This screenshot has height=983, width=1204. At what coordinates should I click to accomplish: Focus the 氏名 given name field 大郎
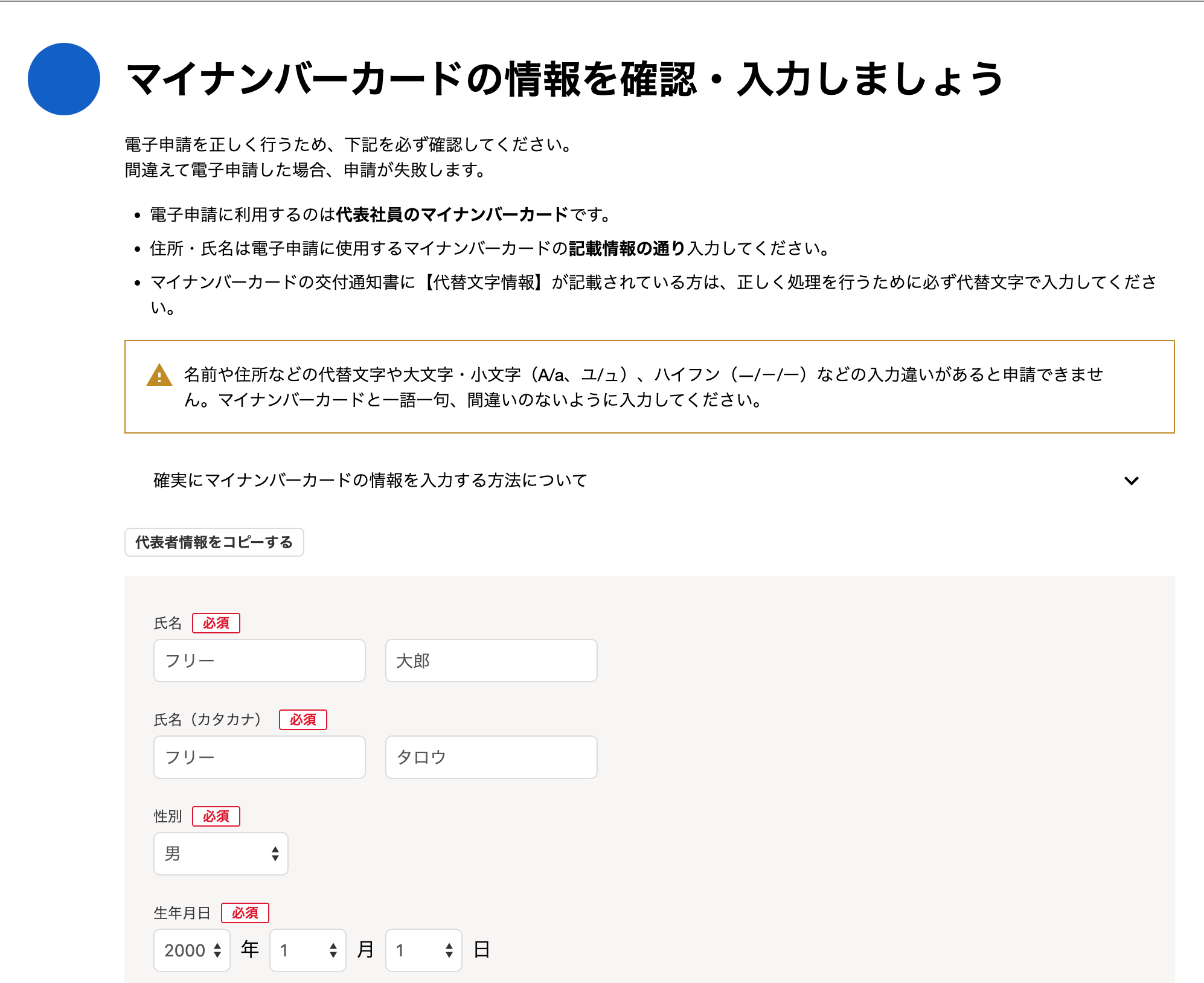tap(492, 661)
